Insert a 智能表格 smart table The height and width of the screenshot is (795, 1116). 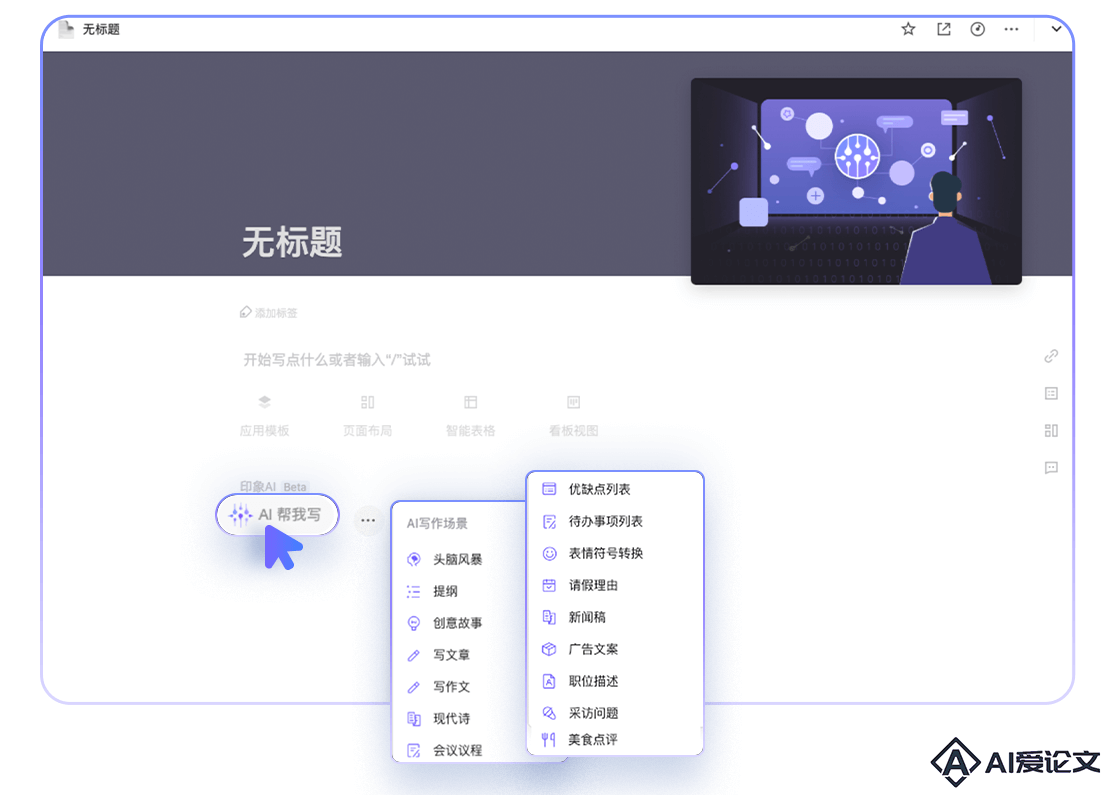470,416
